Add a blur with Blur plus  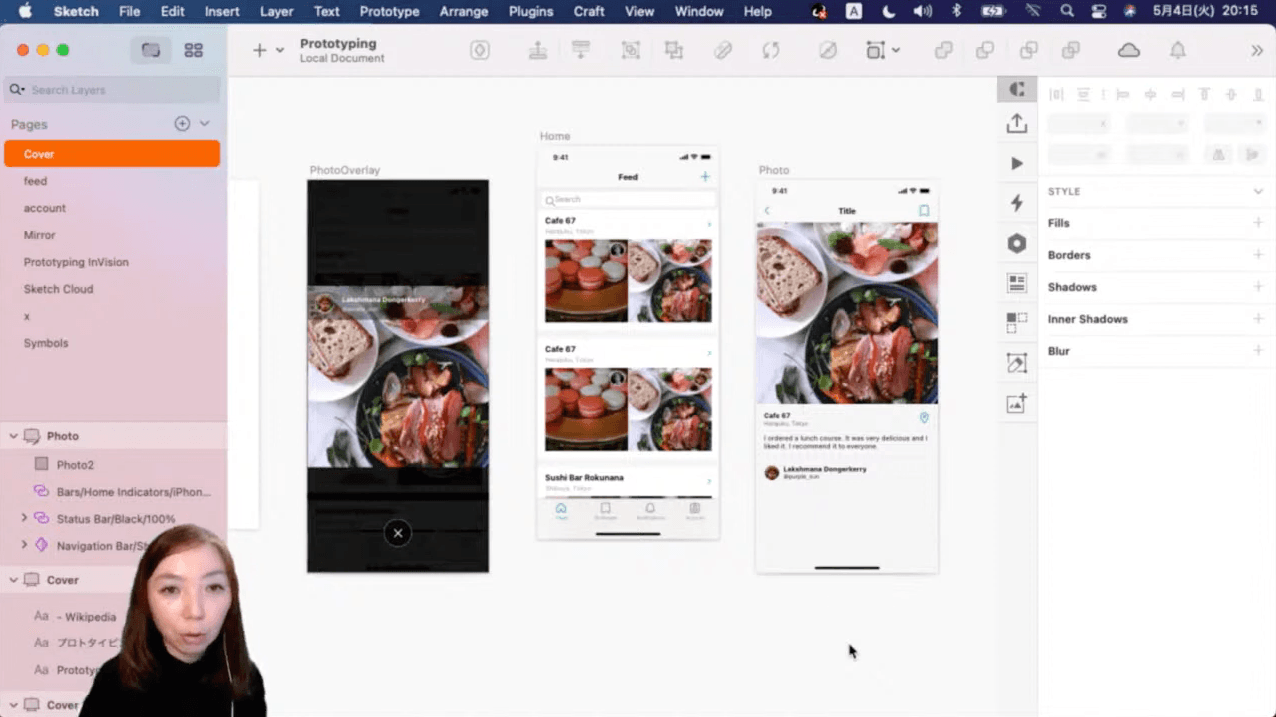[x=1258, y=351]
